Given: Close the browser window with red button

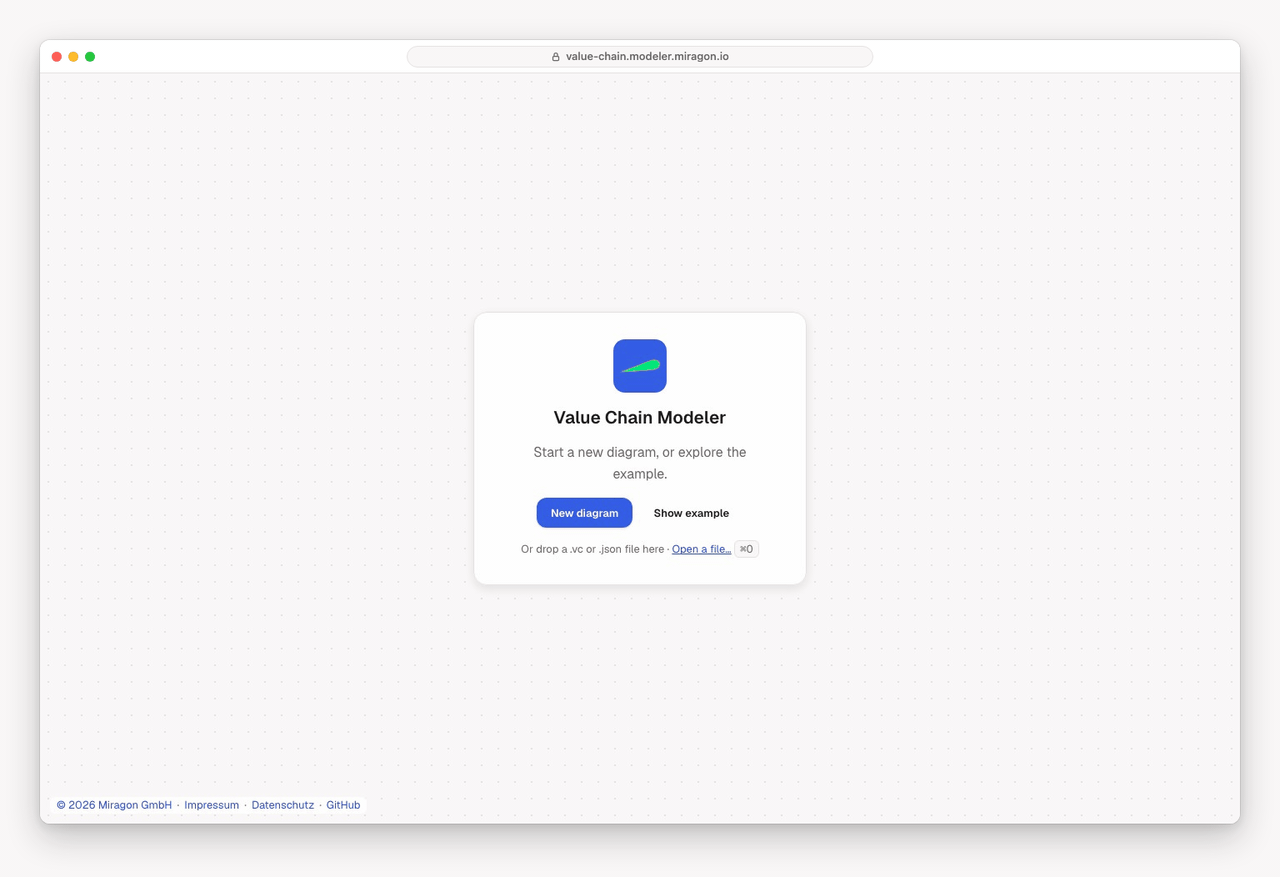Looking at the screenshot, I should tap(57, 57).
